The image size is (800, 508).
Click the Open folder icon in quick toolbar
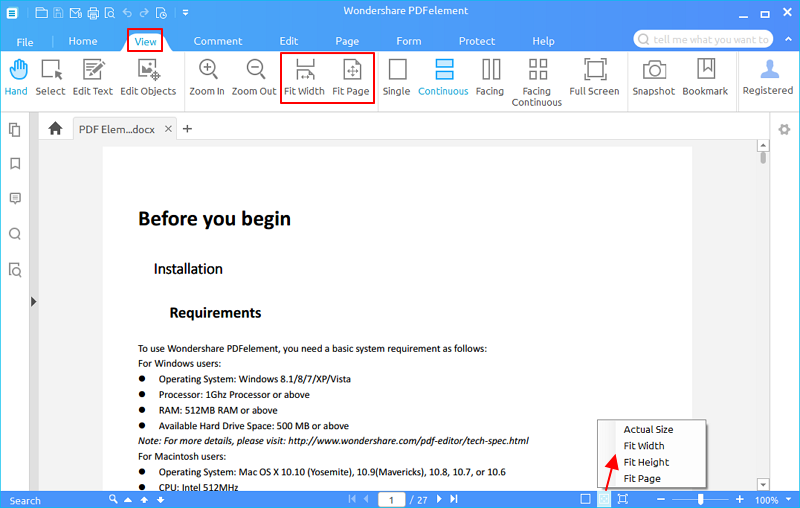click(41, 13)
